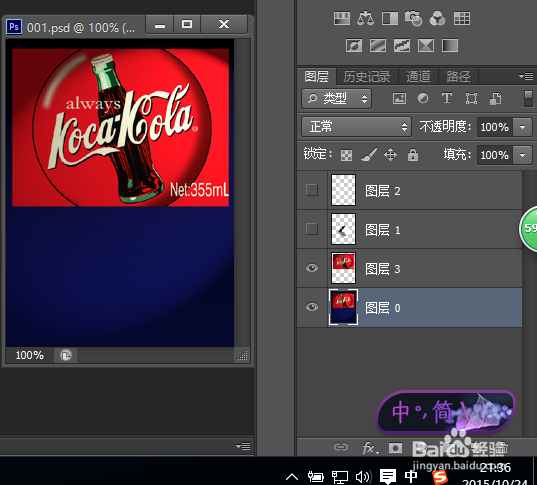Open the volume speaker tray icon
The height and width of the screenshot is (485, 537).
point(363,476)
